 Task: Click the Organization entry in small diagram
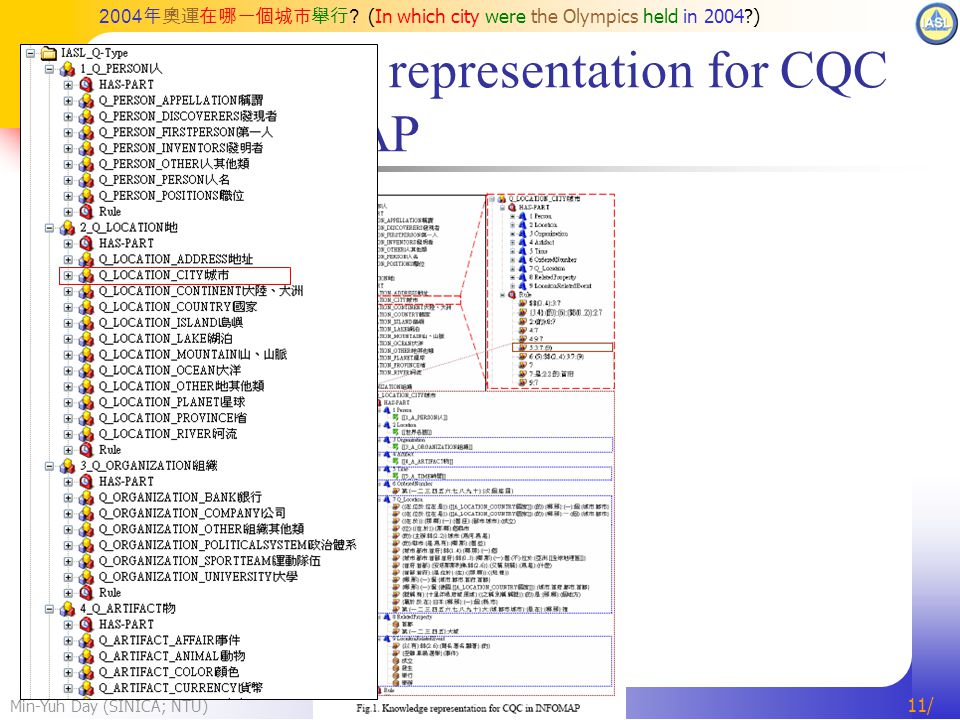tap(549, 234)
